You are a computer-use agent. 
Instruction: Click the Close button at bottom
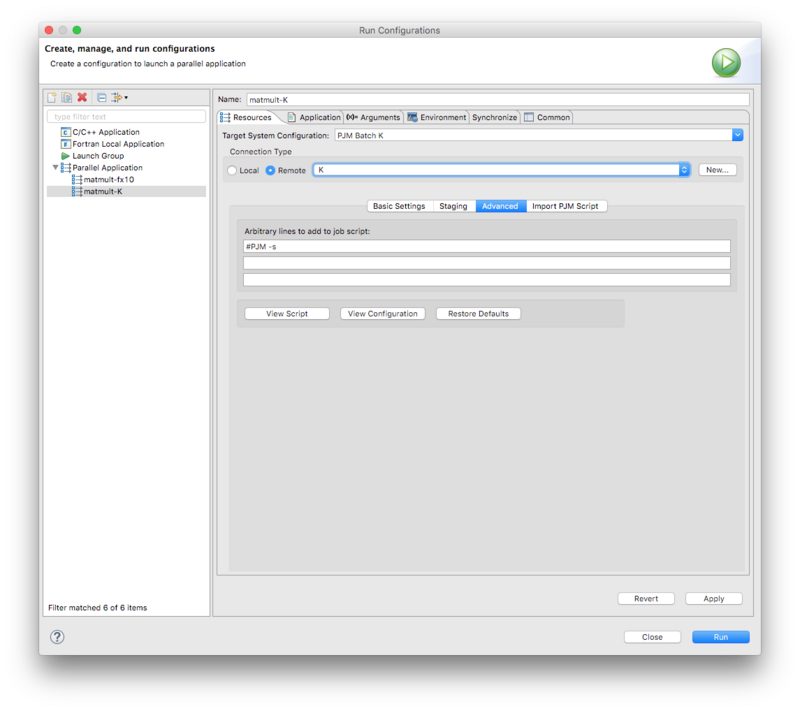click(652, 637)
